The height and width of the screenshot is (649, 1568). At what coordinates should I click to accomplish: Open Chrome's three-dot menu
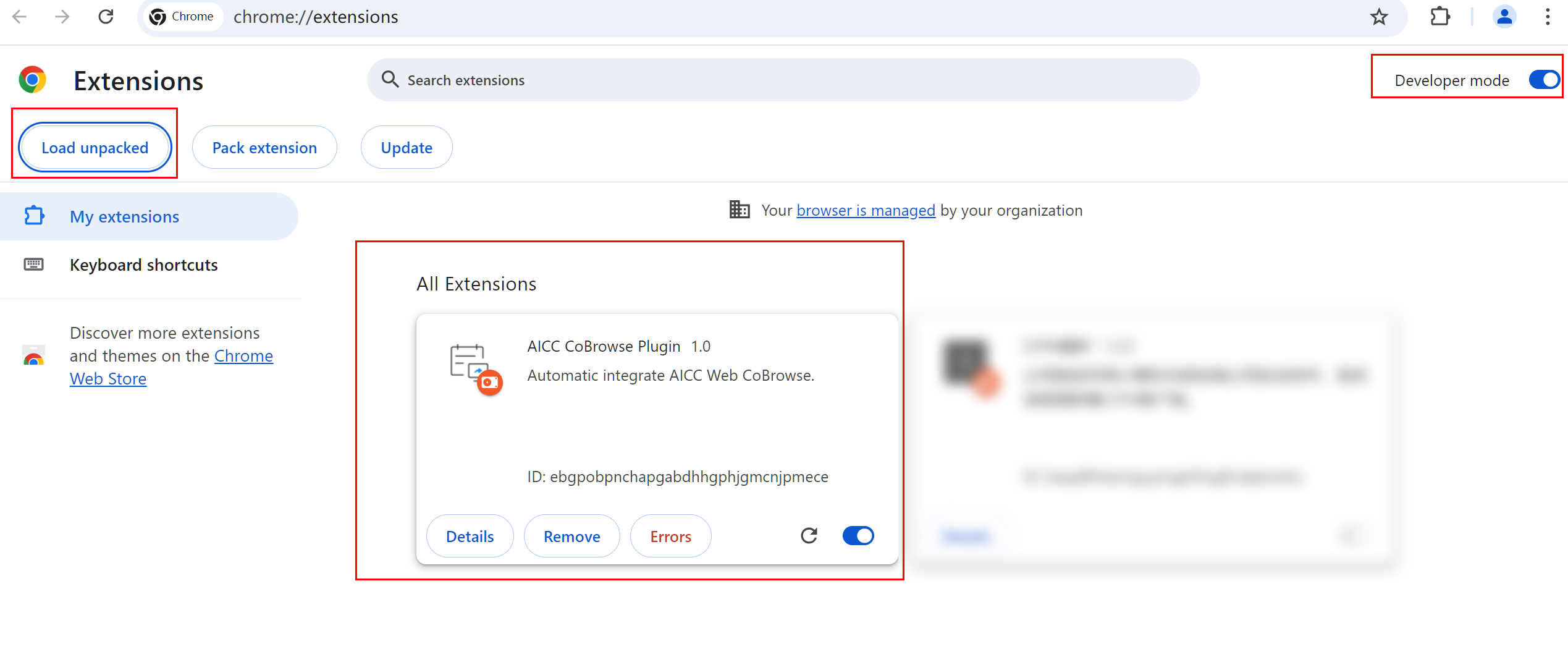(1547, 17)
